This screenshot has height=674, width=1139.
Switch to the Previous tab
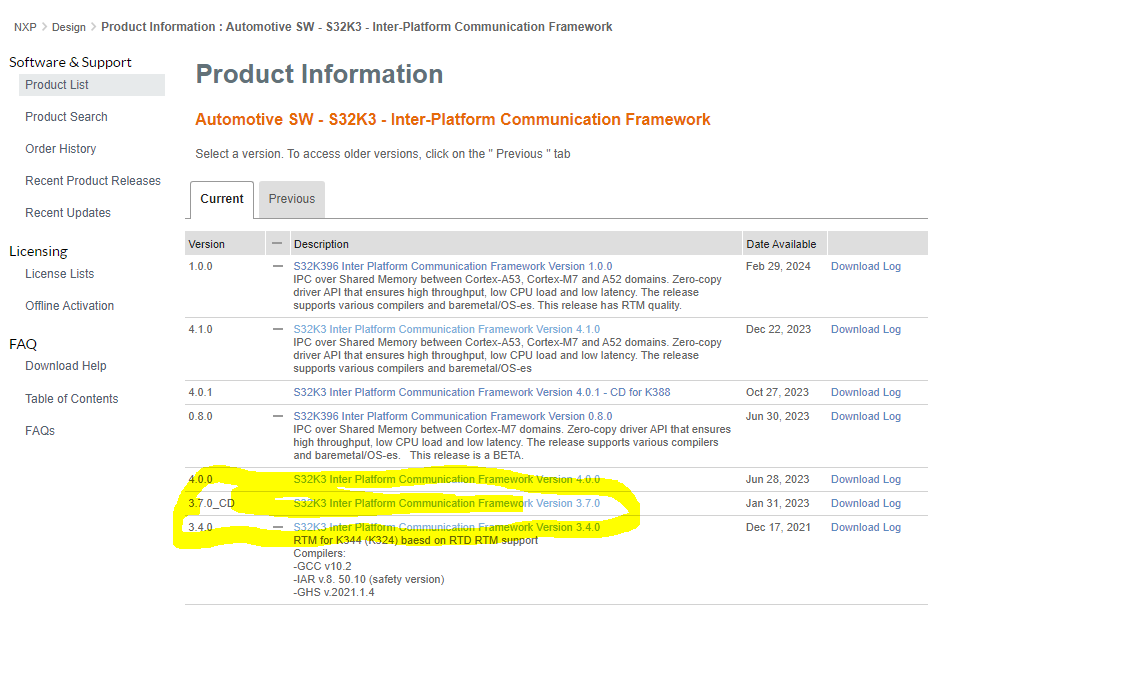(x=292, y=199)
